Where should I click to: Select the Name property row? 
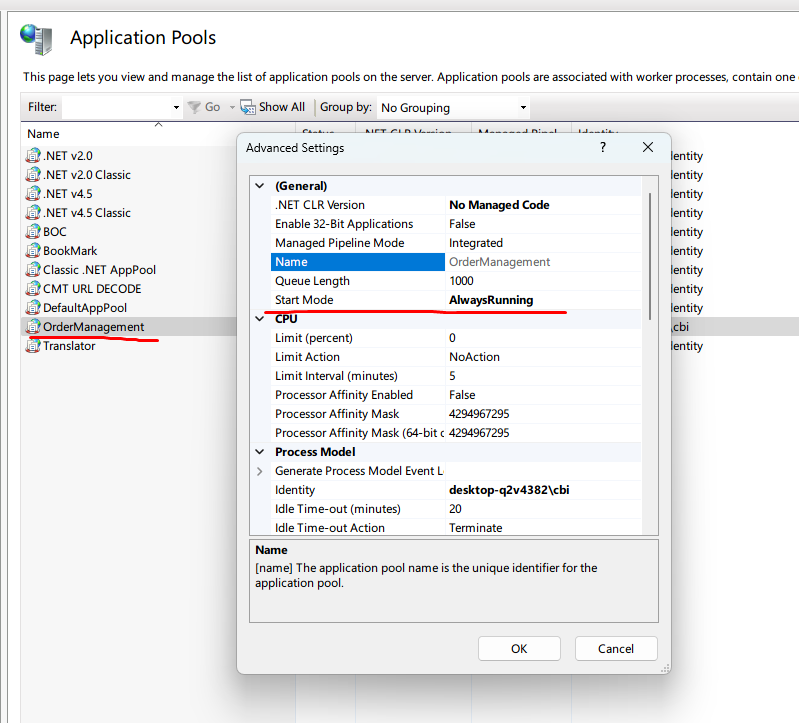pyautogui.click(x=358, y=262)
